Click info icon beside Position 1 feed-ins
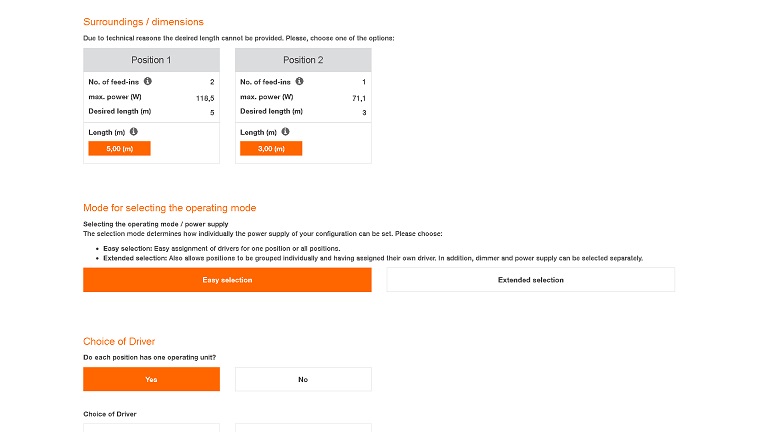 148,81
